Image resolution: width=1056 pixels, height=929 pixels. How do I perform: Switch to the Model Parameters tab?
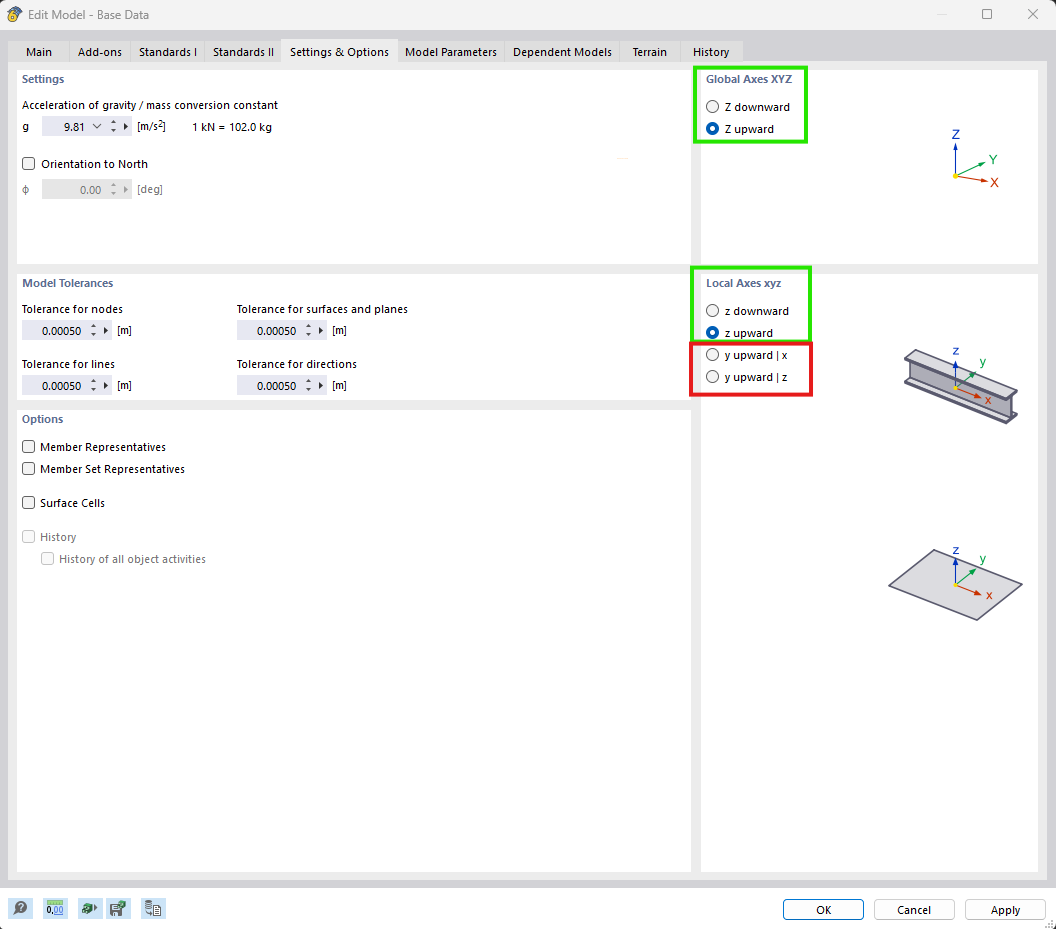click(450, 52)
